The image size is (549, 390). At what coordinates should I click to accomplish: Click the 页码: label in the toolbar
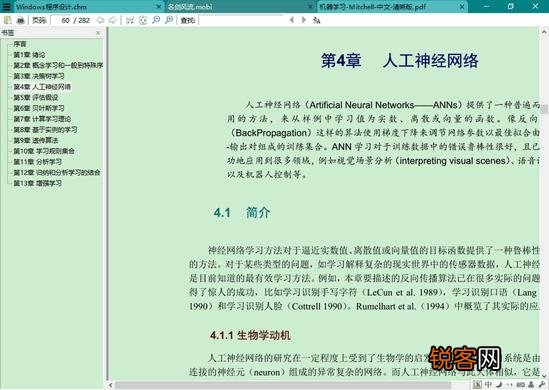[39, 20]
